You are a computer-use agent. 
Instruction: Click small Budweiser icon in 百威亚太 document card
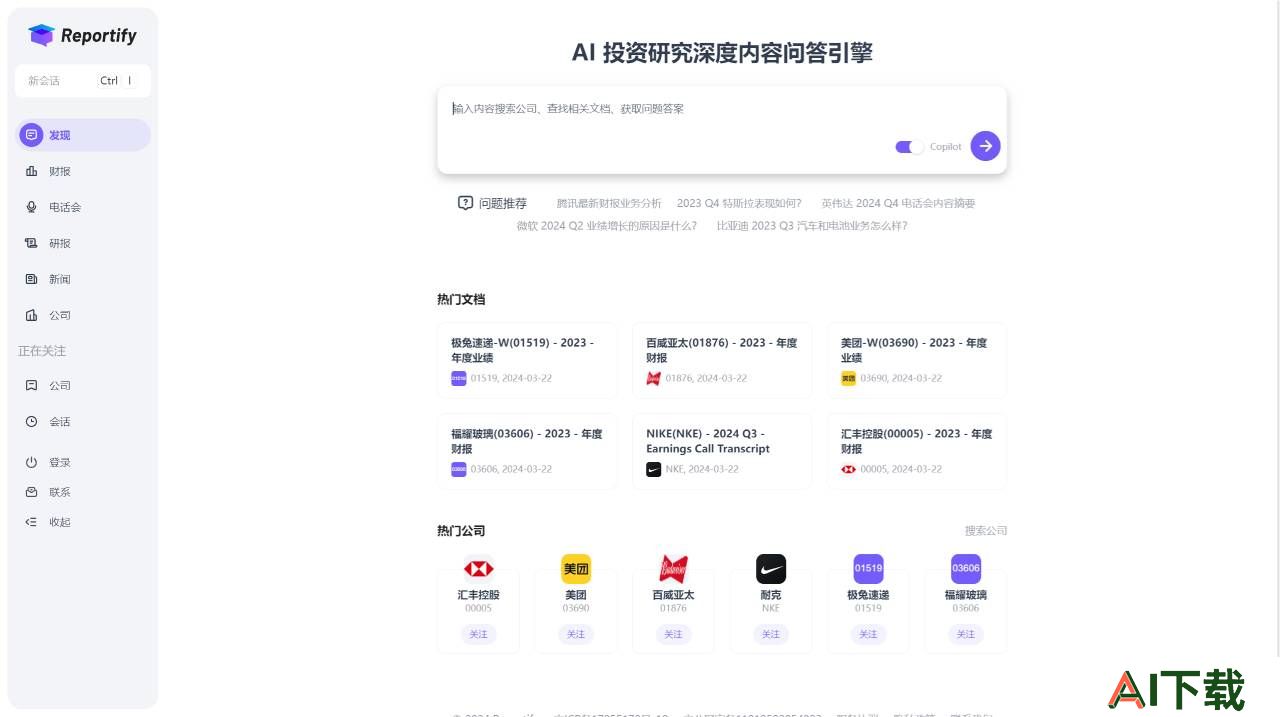point(654,378)
